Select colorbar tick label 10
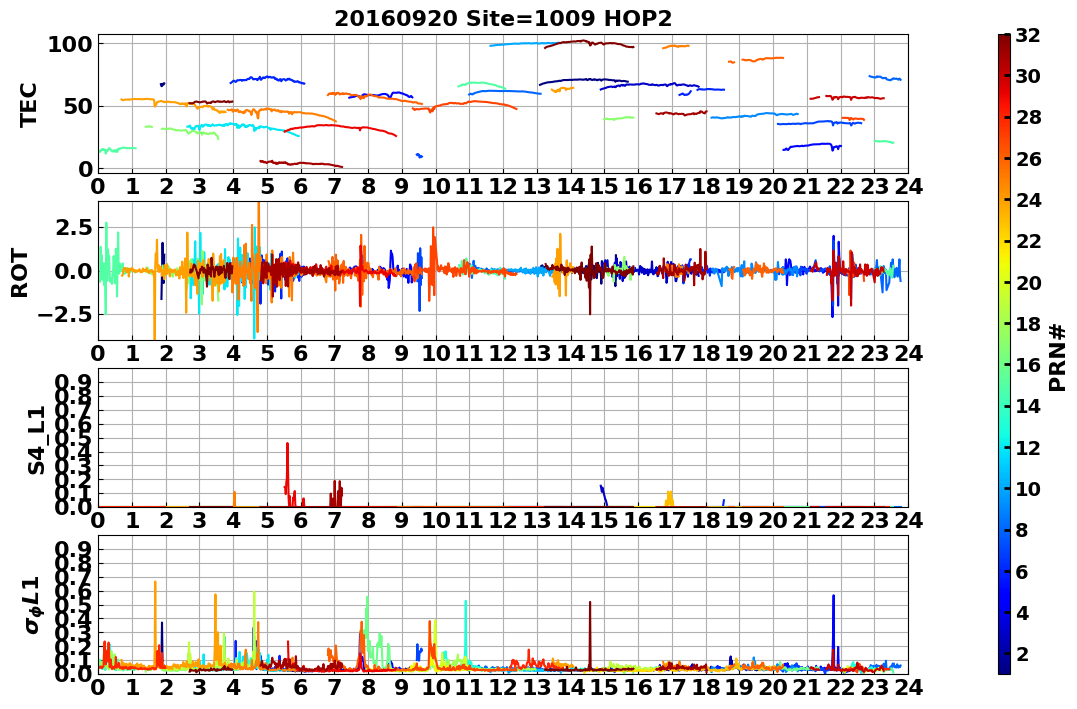Screen dimensions: 1077x709 point(1028,488)
